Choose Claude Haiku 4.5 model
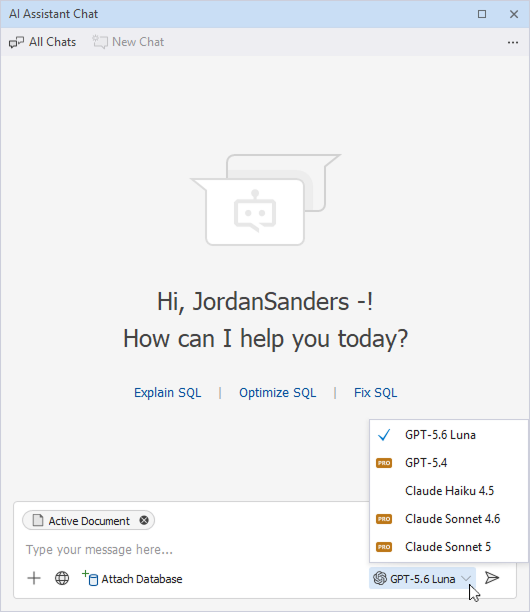 coord(448,491)
